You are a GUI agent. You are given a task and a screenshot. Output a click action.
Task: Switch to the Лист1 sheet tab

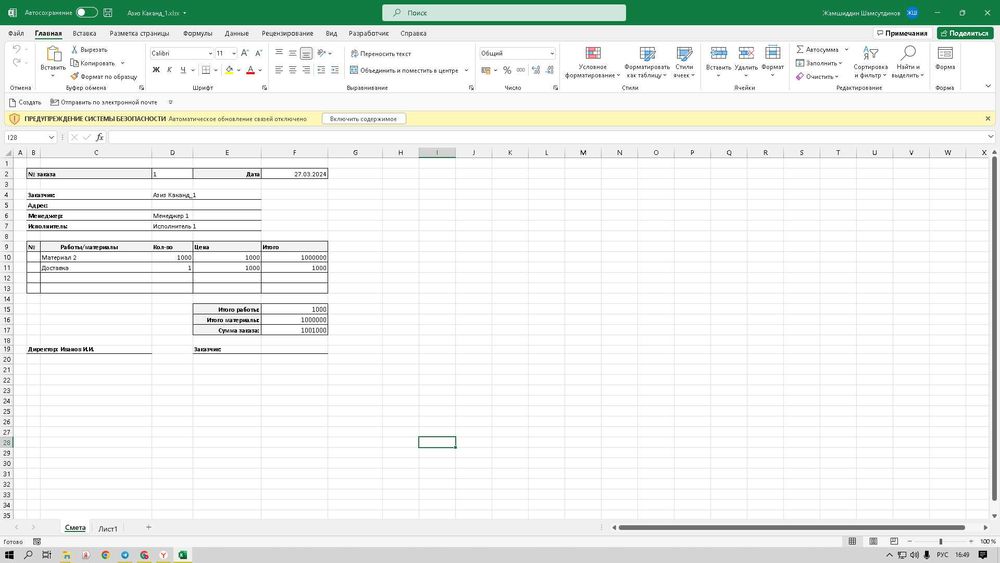click(x=108, y=529)
